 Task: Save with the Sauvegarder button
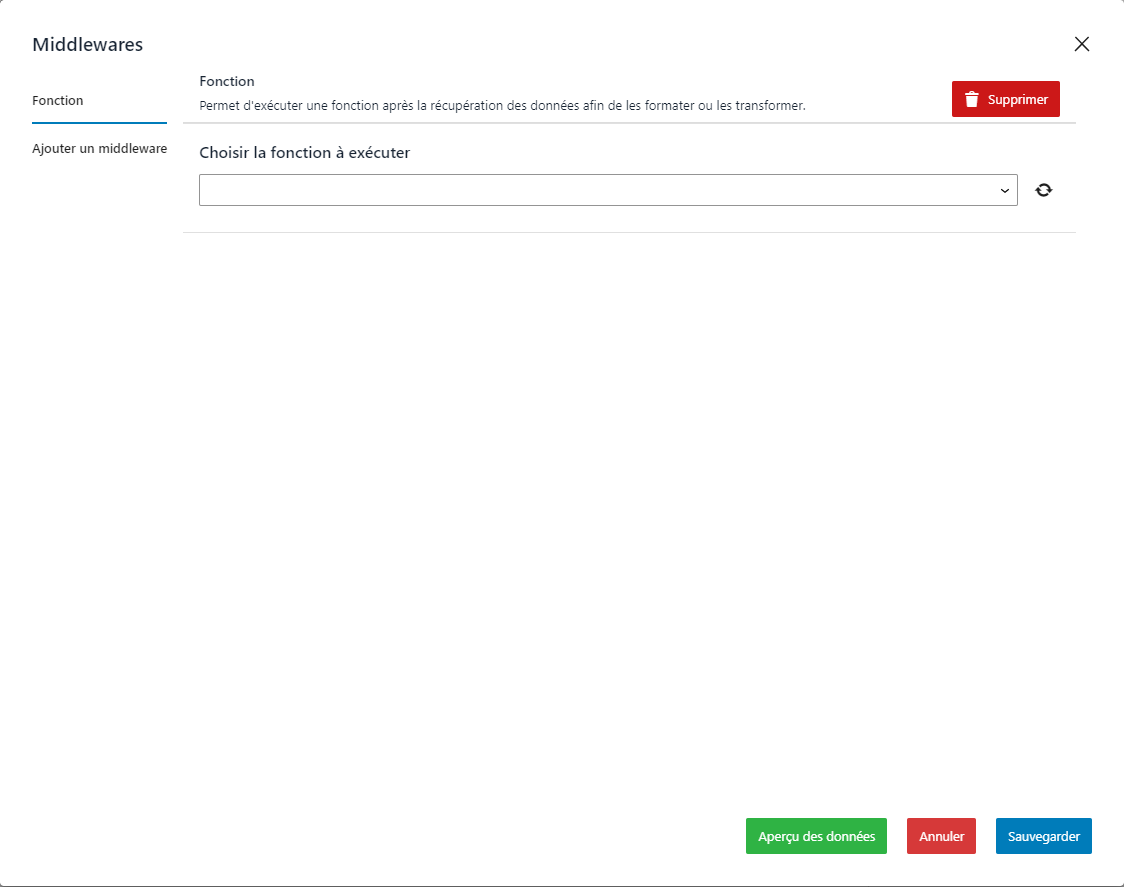point(1043,836)
